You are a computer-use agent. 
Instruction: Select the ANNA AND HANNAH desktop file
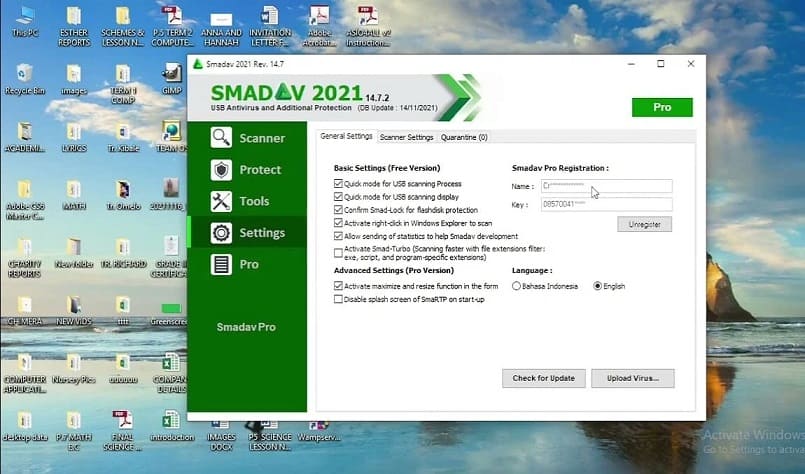(221, 31)
